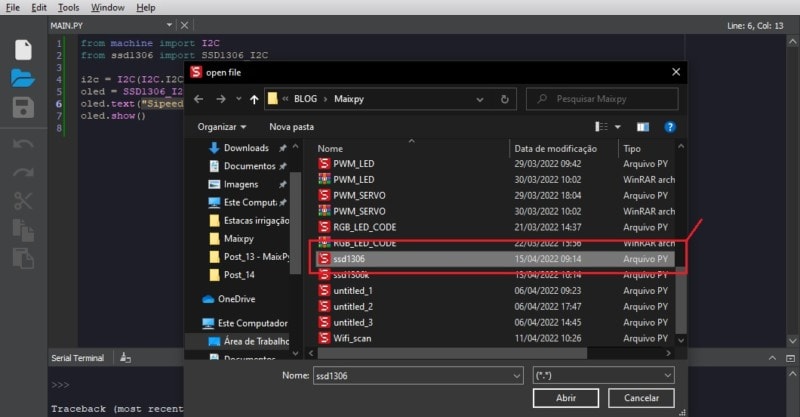Click the Pesquisar Maixpy search field
The image size is (800, 417).
point(602,99)
